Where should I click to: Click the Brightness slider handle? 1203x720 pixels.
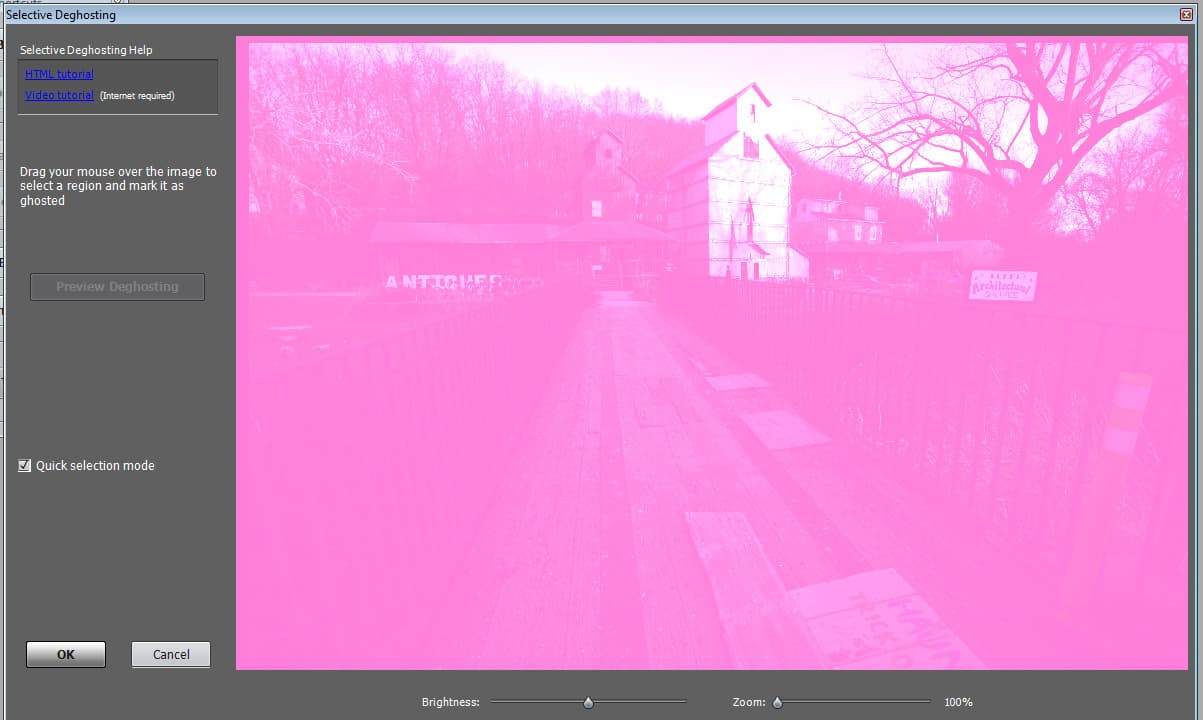coord(588,702)
